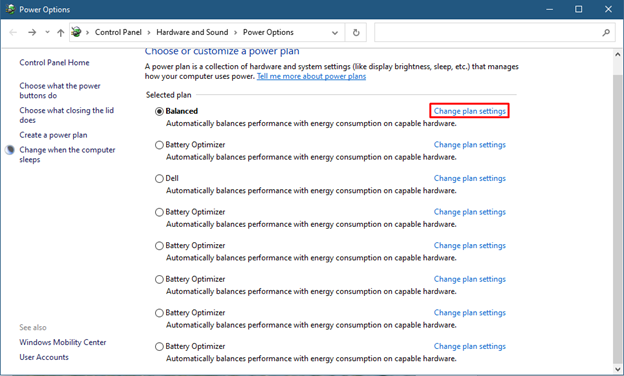This screenshot has width=624, height=376.
Task: Open Tell me more about power plans
Action: pyautogui.click(x=311, y=76)
